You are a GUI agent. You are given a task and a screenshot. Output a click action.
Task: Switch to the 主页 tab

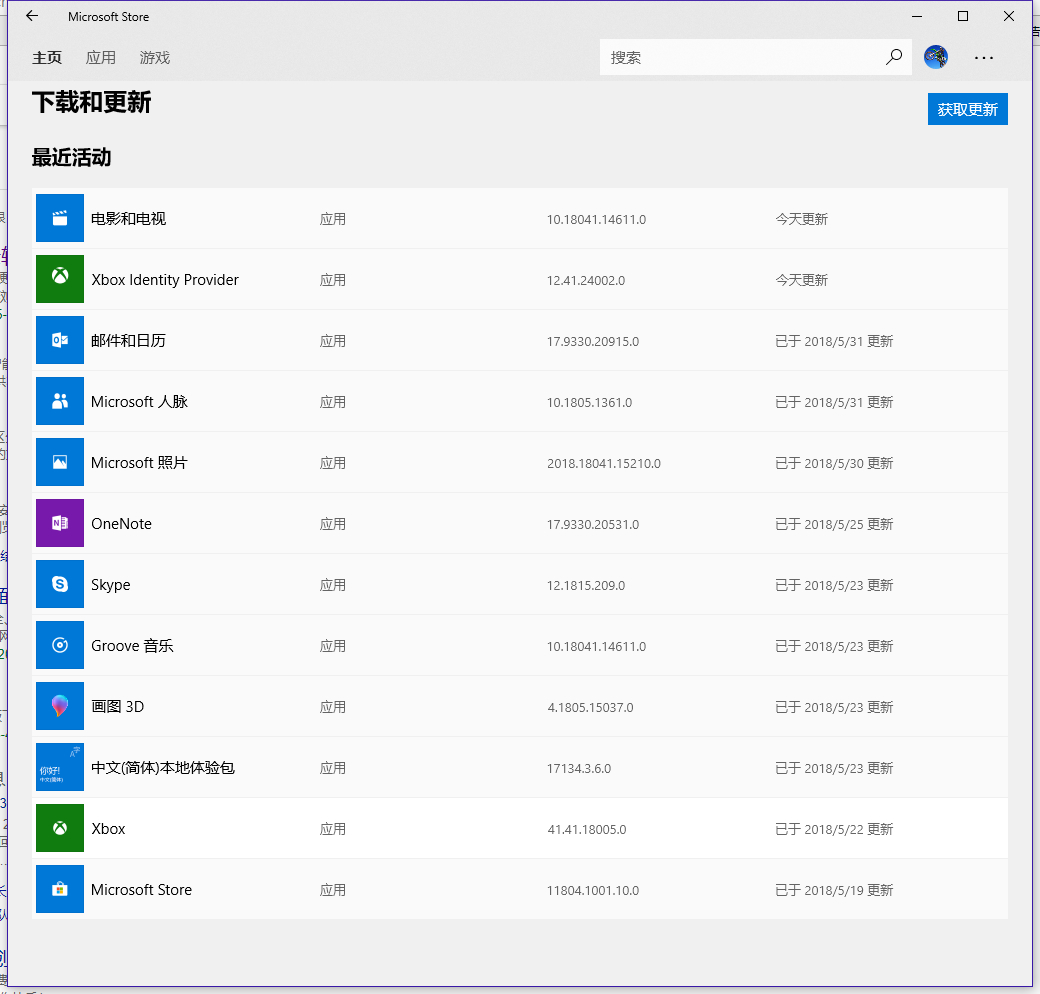point(47,58)
